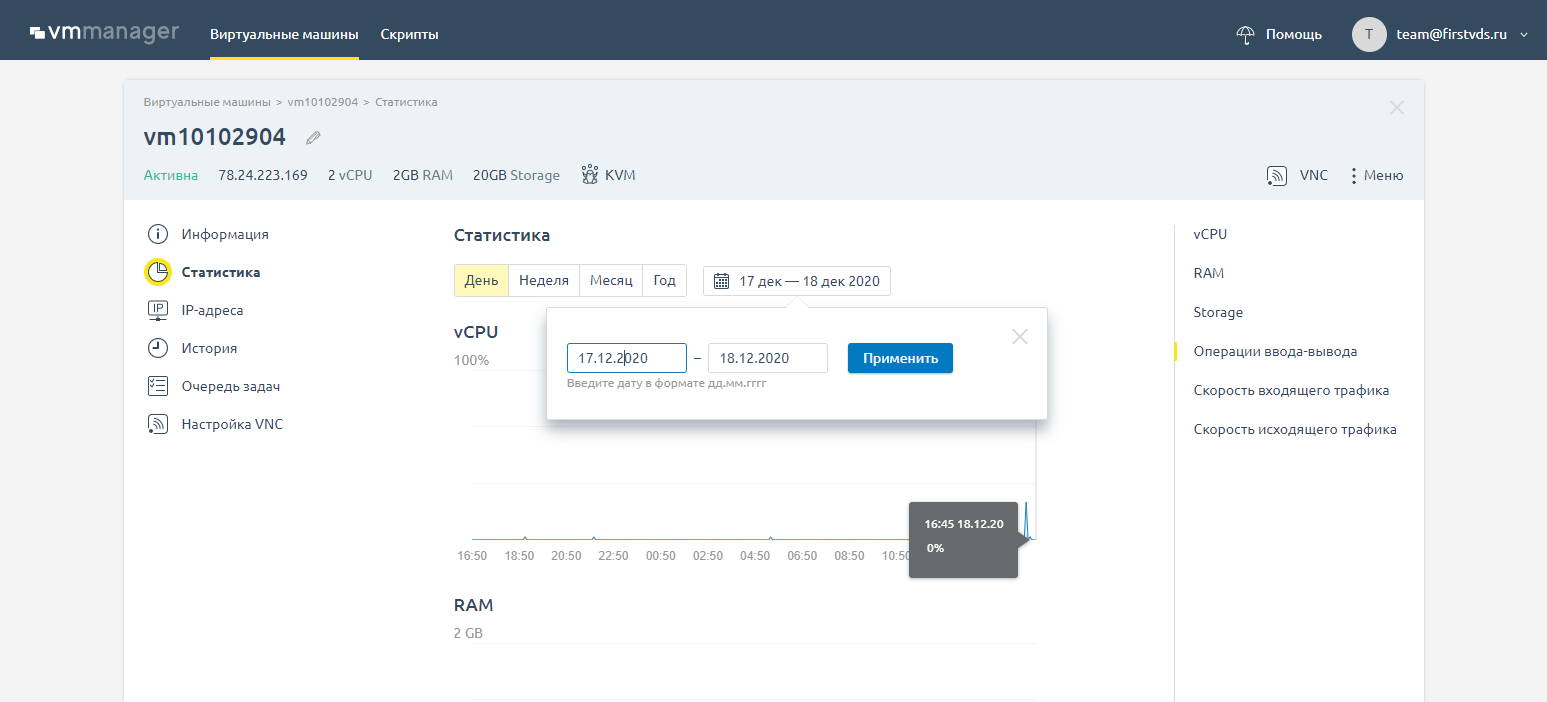Viewport: 1547px width, 702px height.
Task: Open the Информация sidebar item
Action: pyautogui.click(x=225, y=234)
